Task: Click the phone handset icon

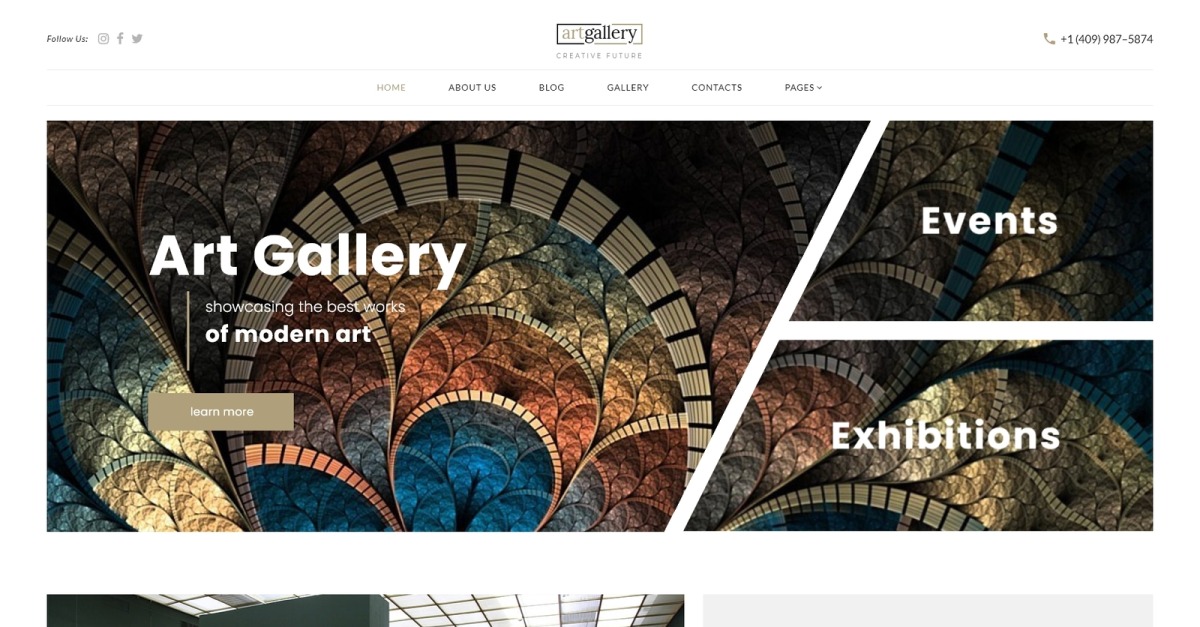Action: point(1049,39)
